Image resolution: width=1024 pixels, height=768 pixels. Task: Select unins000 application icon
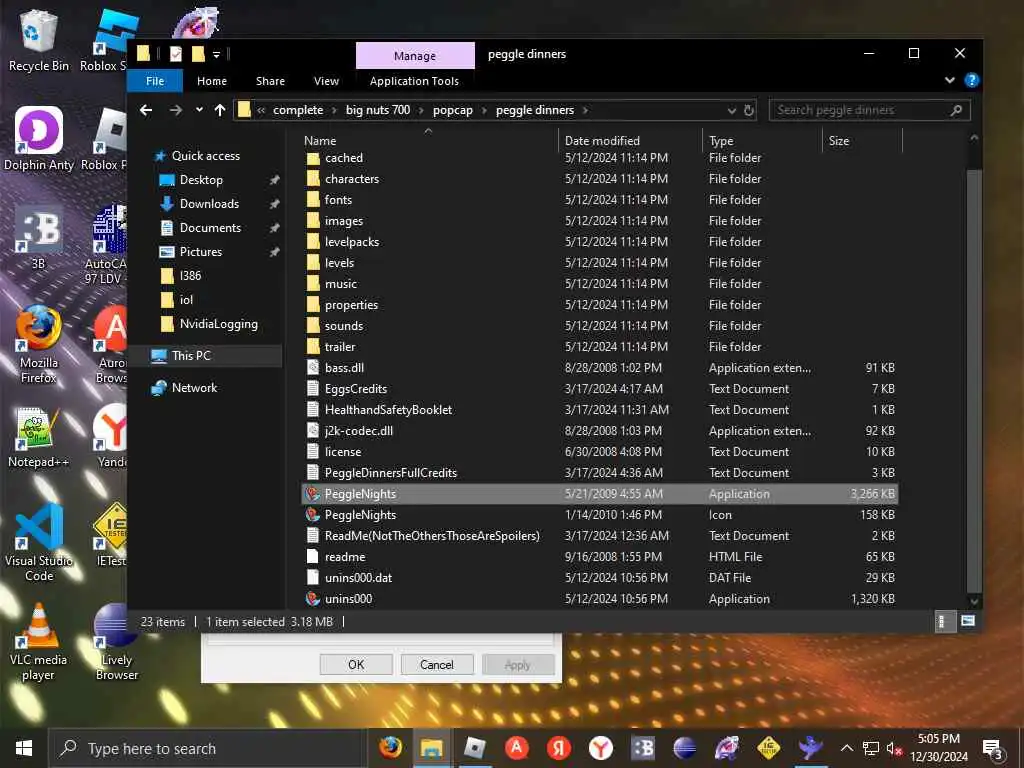pos(313,599)
